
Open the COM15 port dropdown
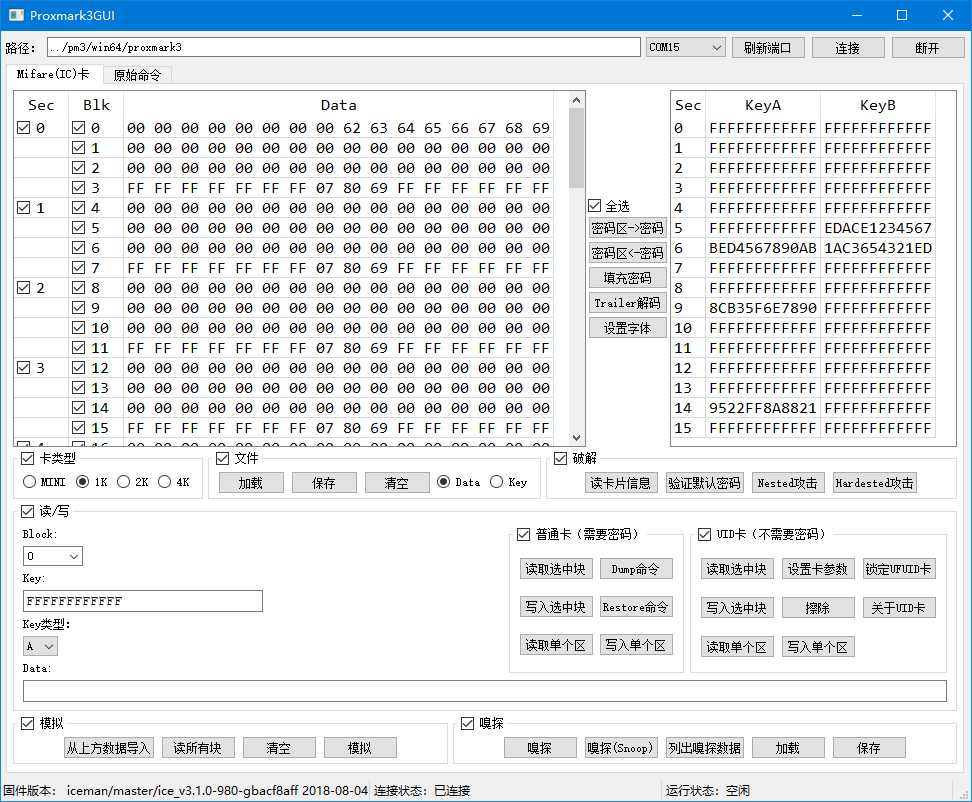click(x=685, y=47)
